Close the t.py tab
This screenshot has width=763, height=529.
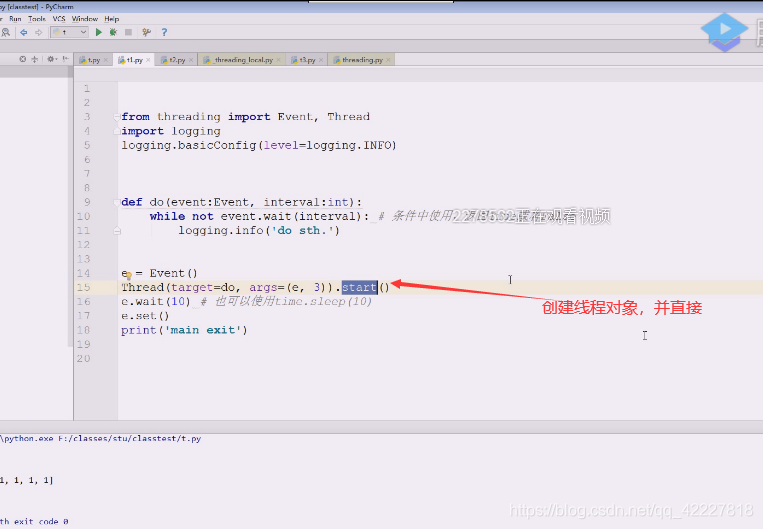click(106, 60)
